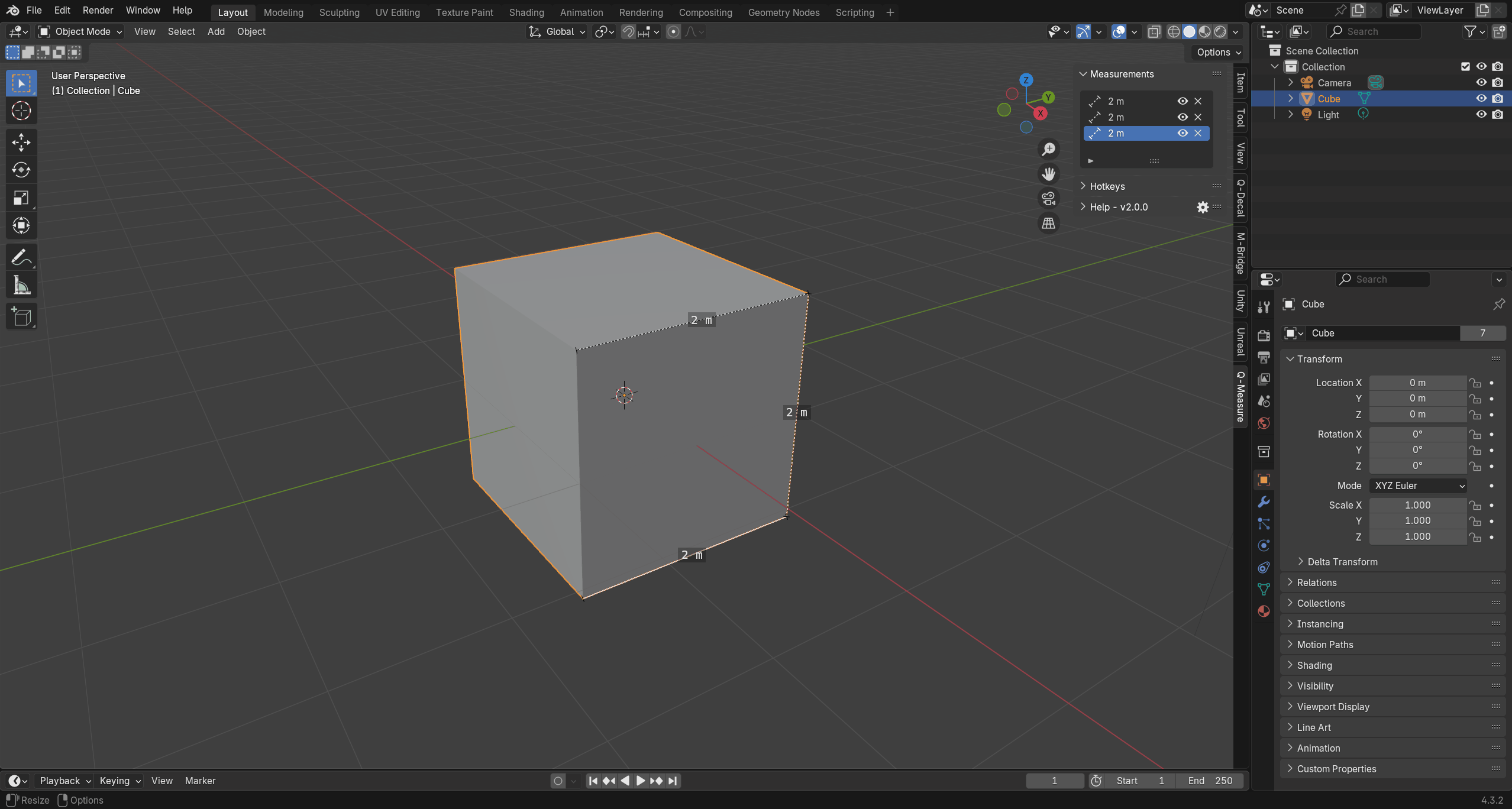1512x809 pixels.
Task: Open the Q-Measure sidebar tab
Action: pyautogui.click(x=1240, y=396)
